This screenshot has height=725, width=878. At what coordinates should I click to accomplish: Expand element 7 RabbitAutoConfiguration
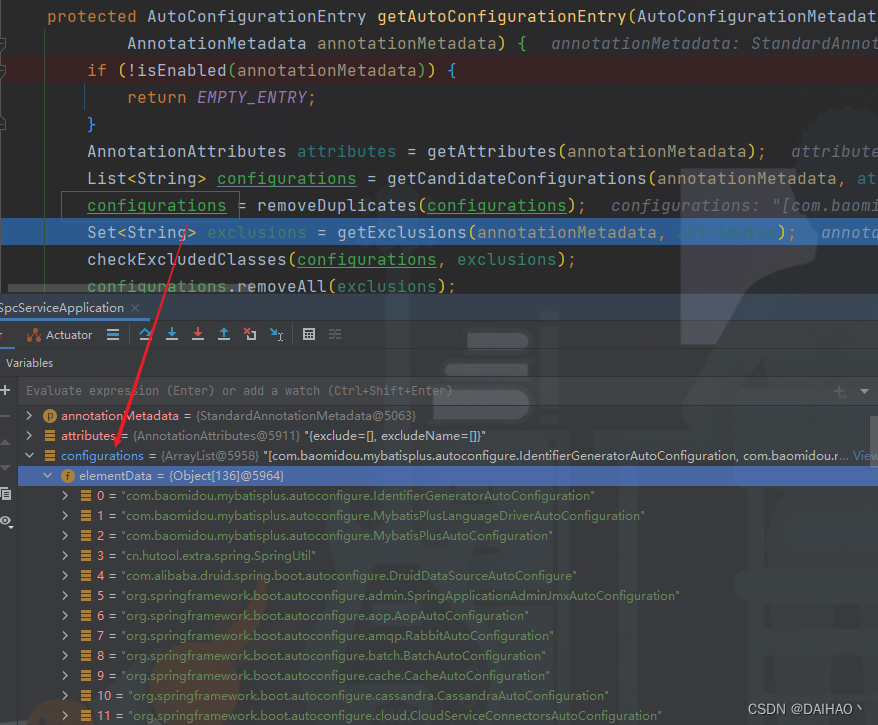66,635
